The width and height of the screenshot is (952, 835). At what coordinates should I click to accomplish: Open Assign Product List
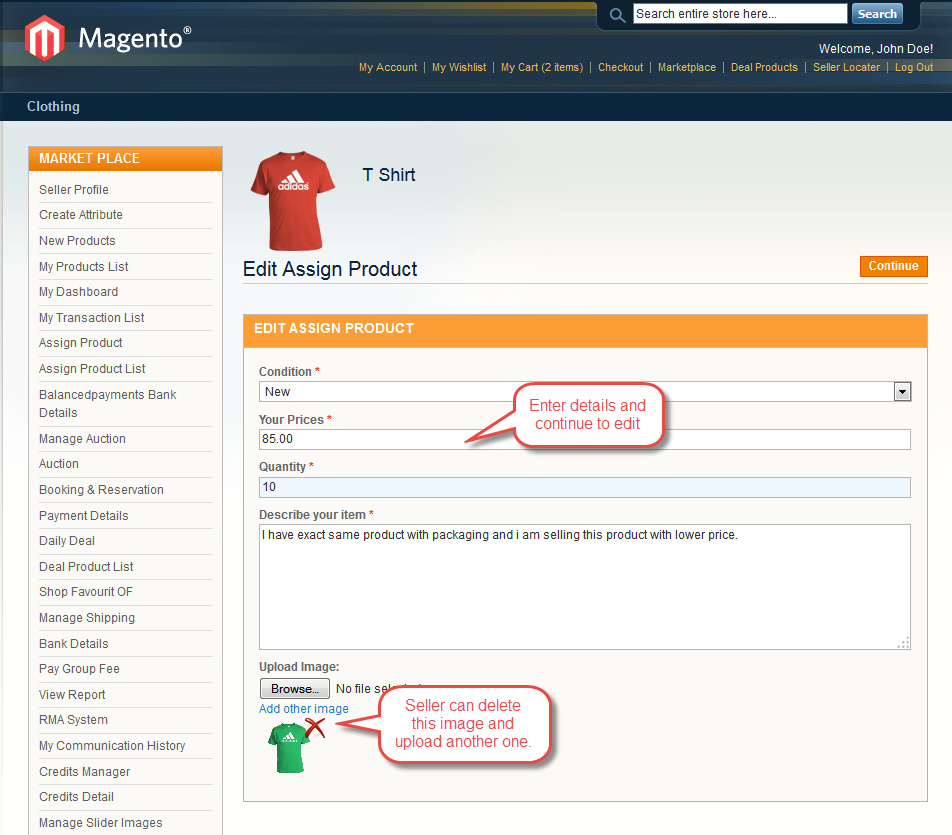point(92,369)
